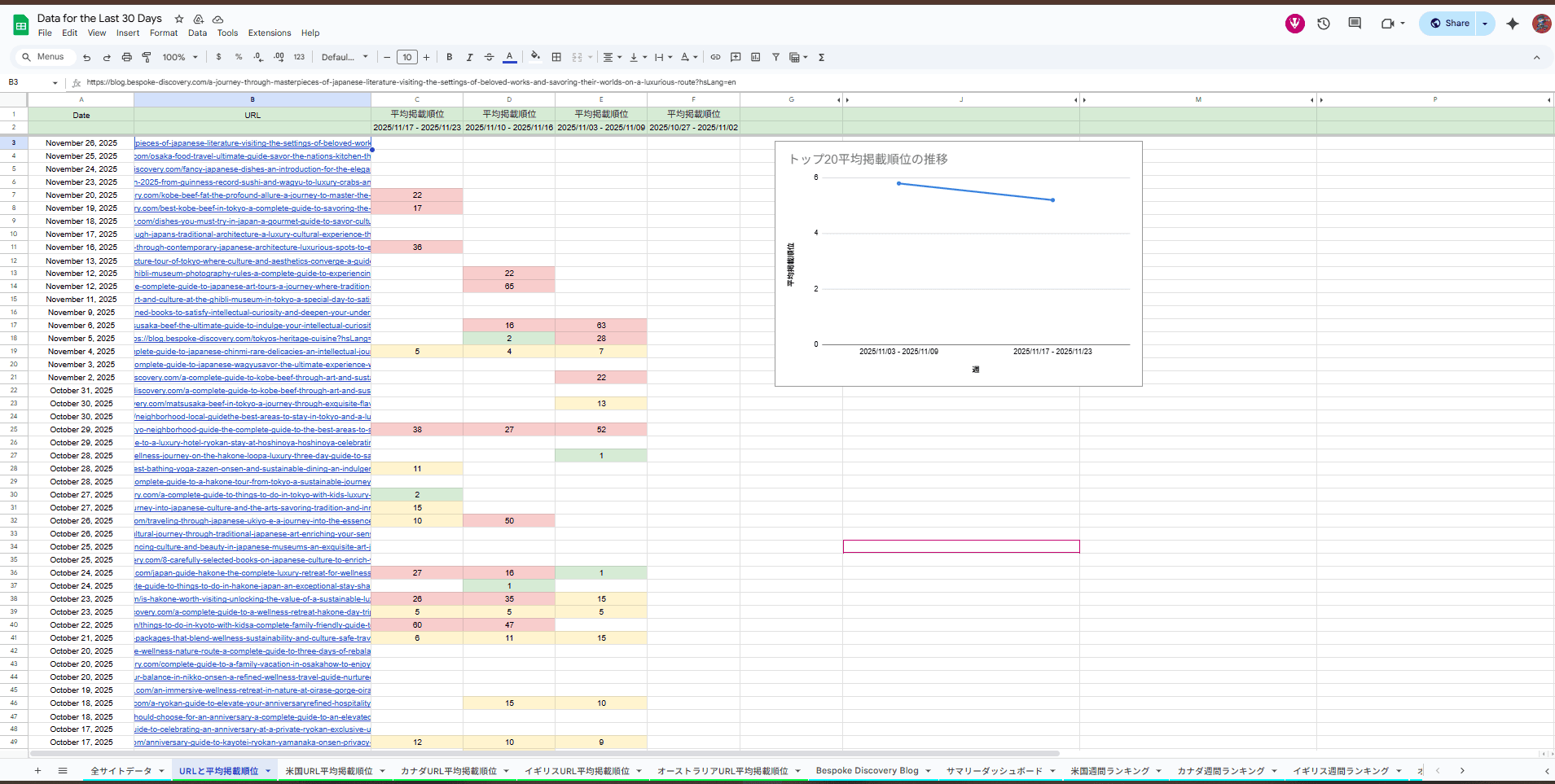
Task: Open the All sheets list button
Action: click(63, 770)
